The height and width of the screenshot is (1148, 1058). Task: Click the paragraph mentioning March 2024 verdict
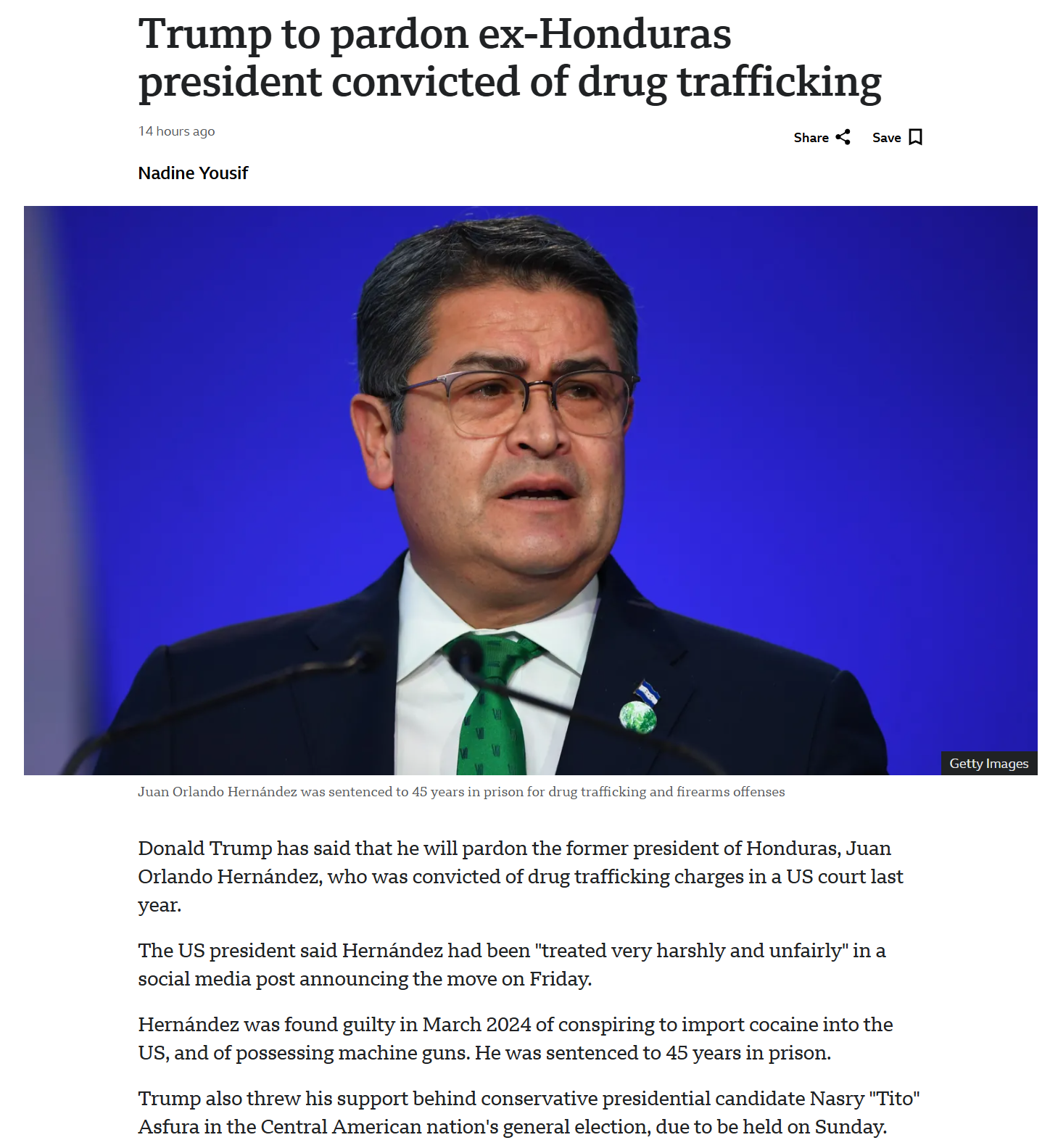coord(516,1038)
